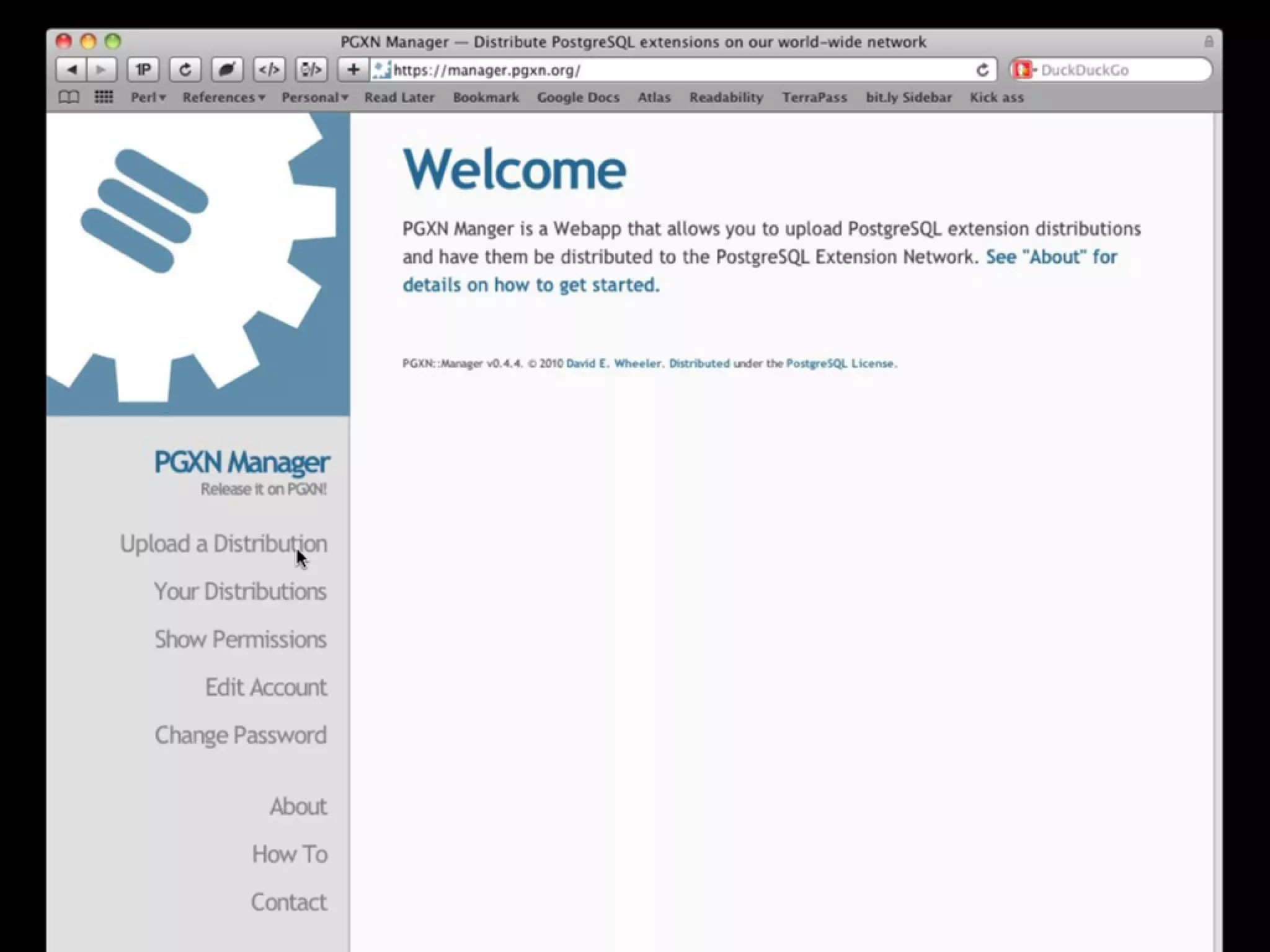This screenshot has height=952, width=1270.
Task: Open the Distributed footer link
Action: coord(699,364)
